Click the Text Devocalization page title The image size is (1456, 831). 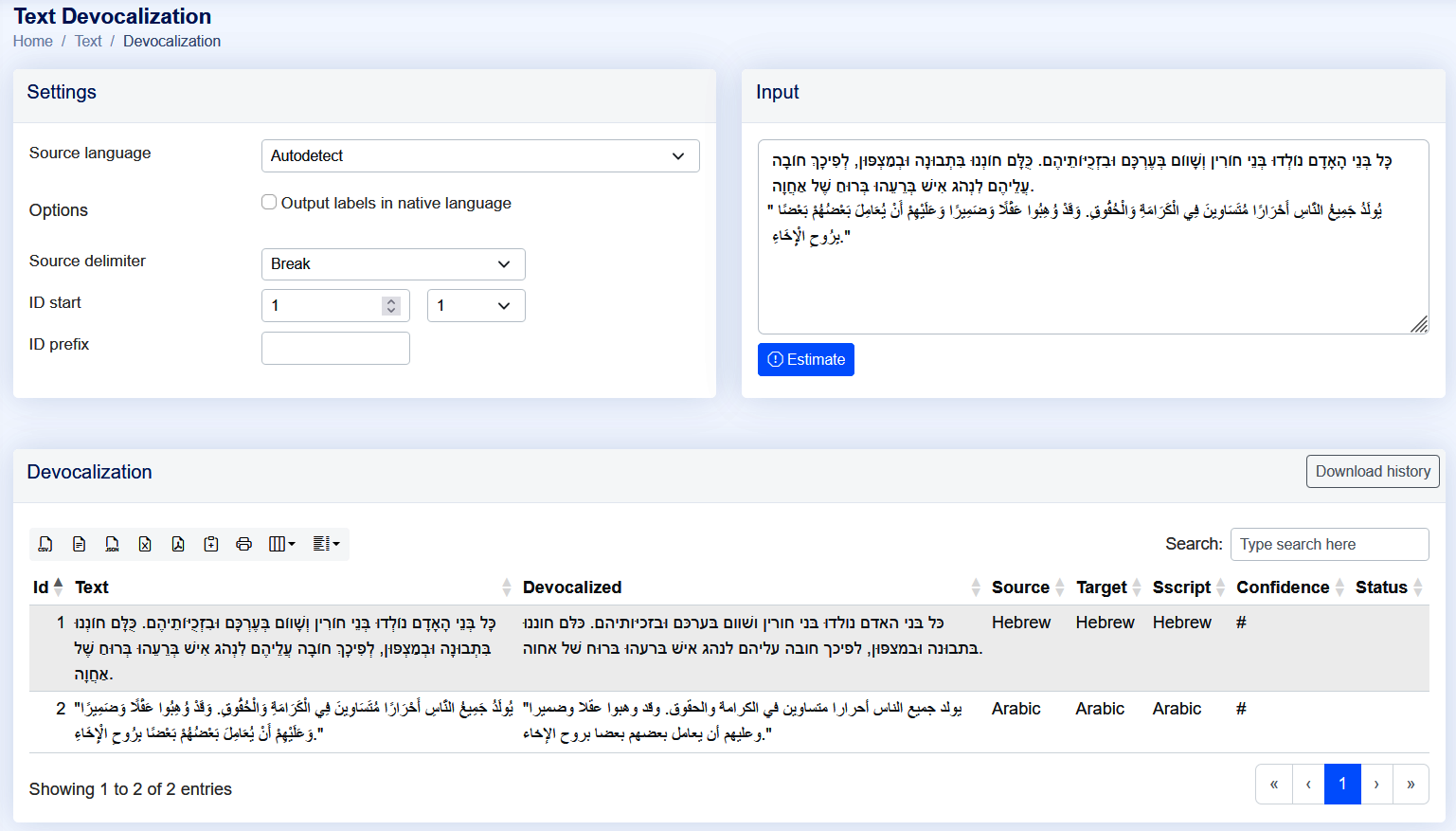point(113,16)
